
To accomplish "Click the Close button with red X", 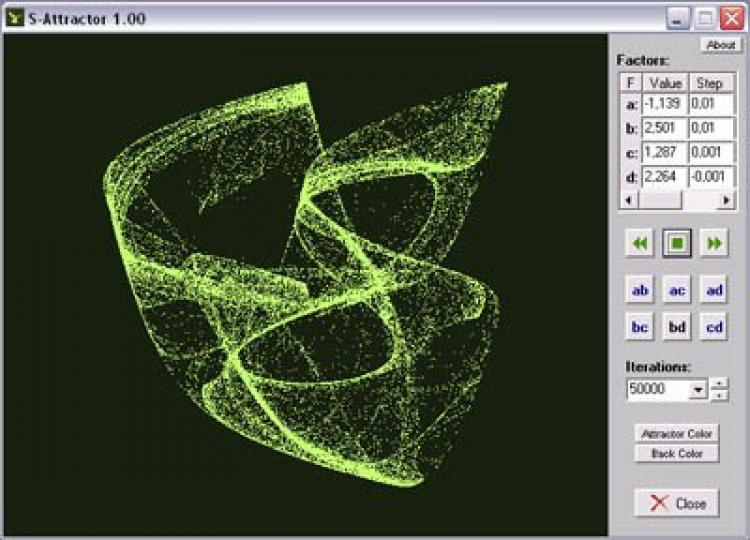I will (677, 503).
